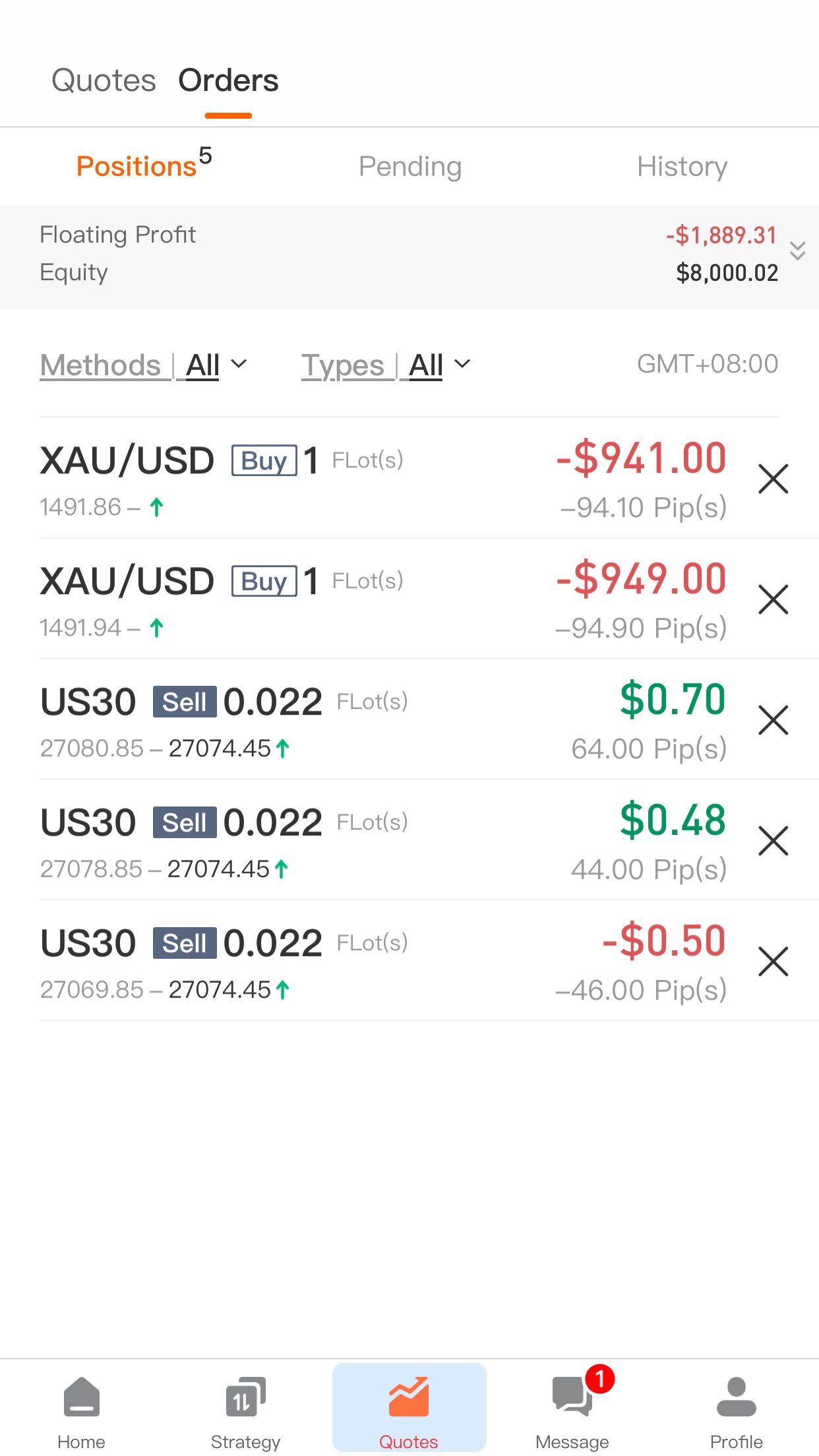Open the Strategy icon in bottom bar

[x=245, y=1396]
